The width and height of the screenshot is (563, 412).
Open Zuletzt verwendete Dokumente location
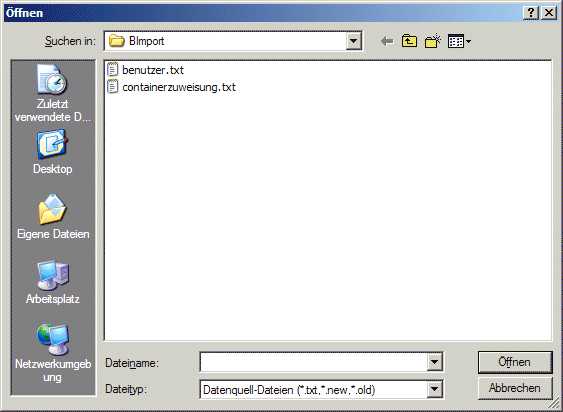pyautogui.click(x=53, y=93)
